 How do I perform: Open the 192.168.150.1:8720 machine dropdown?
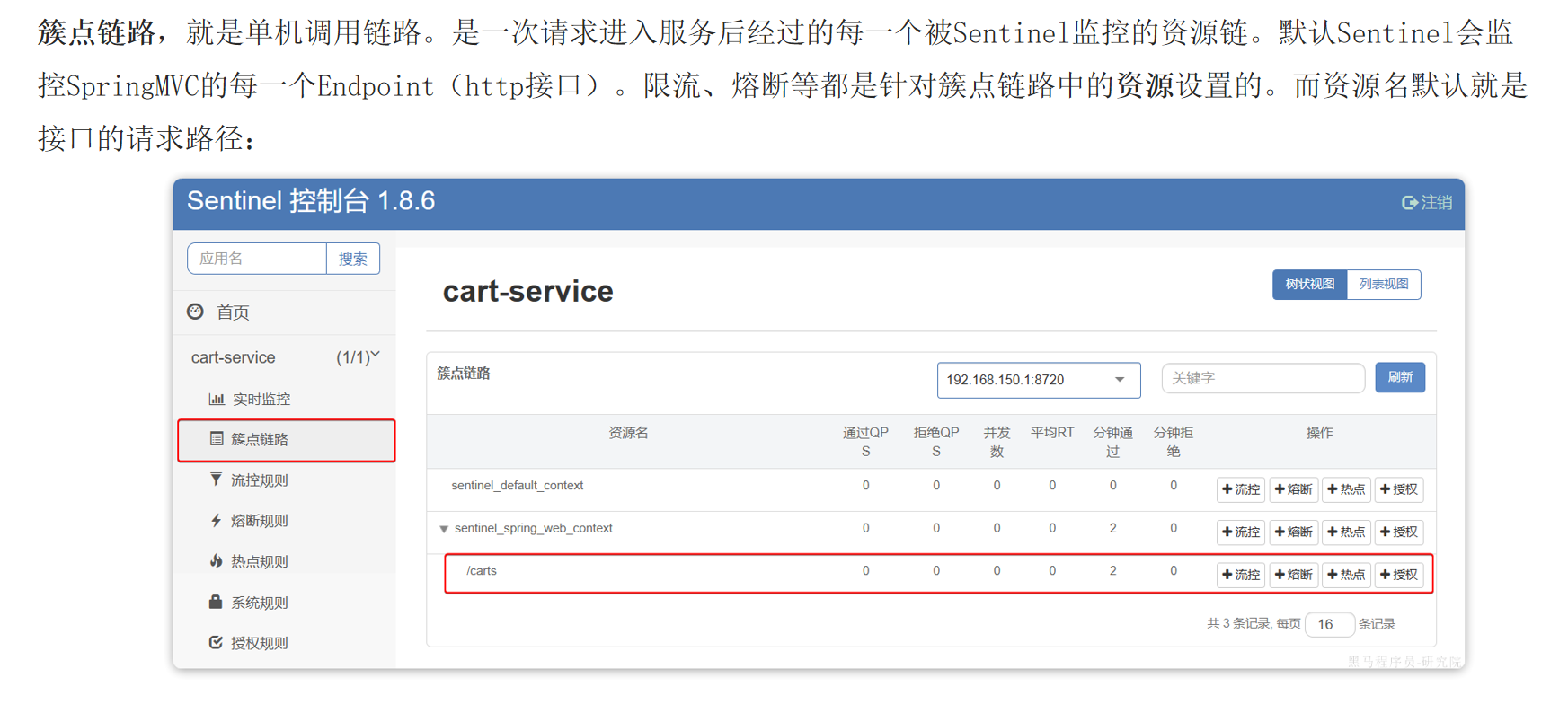pyautogui.click(x=1038, y=380)
